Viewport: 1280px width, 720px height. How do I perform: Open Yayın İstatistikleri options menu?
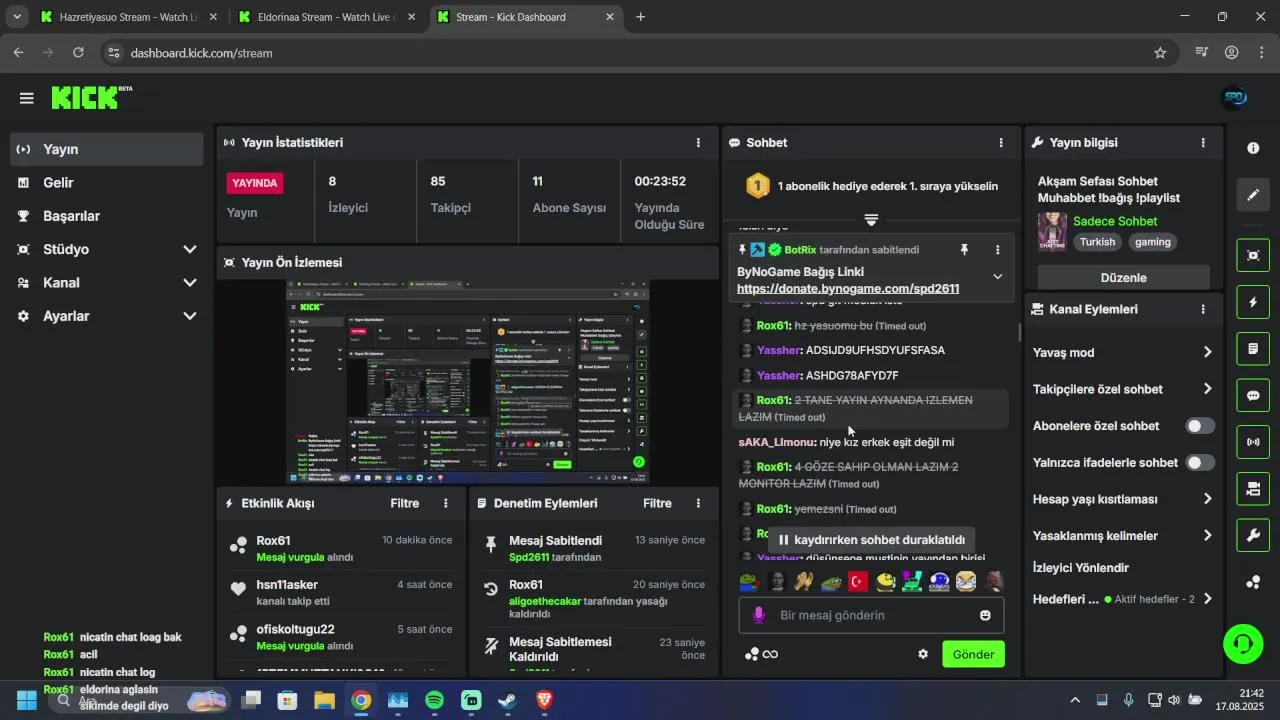click(x=698, y=143)
